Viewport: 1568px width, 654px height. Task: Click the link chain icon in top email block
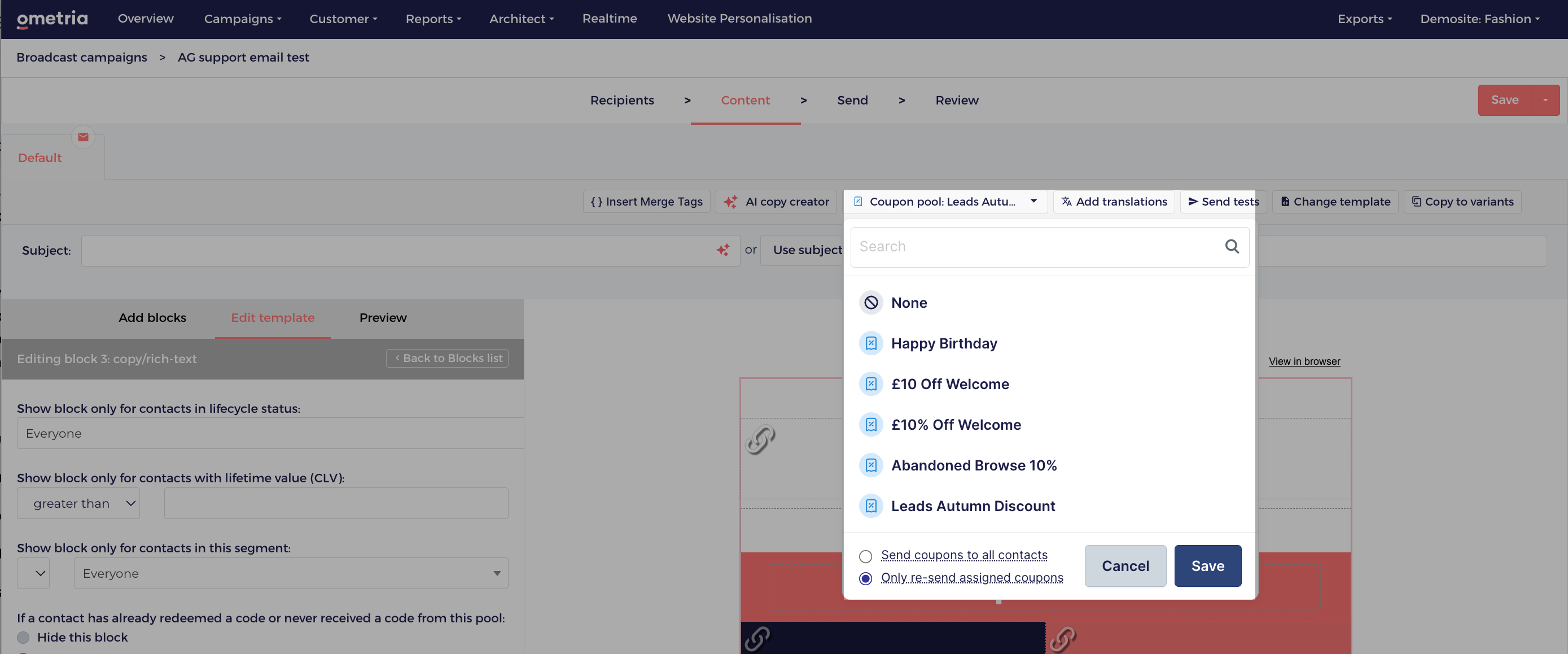760,439
